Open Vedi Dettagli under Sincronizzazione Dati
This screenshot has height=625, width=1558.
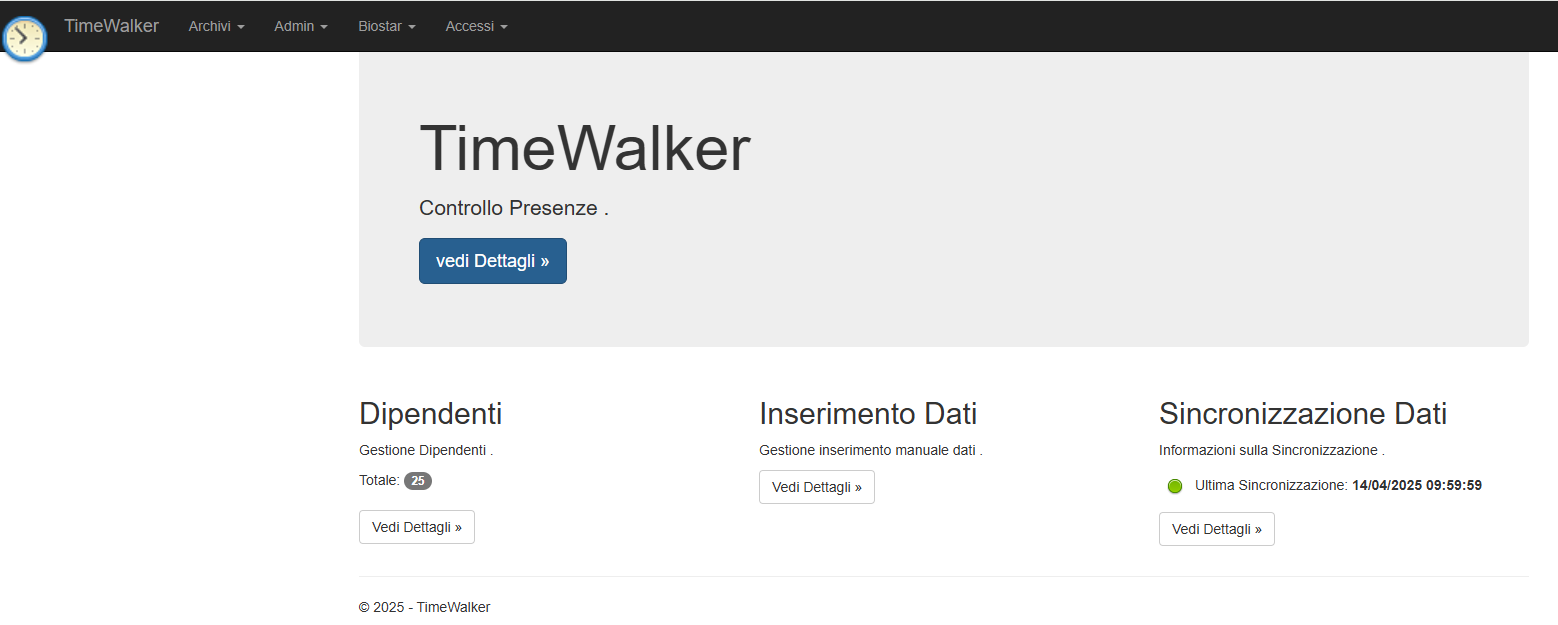pyautogui.click(x=1216, y=529)
